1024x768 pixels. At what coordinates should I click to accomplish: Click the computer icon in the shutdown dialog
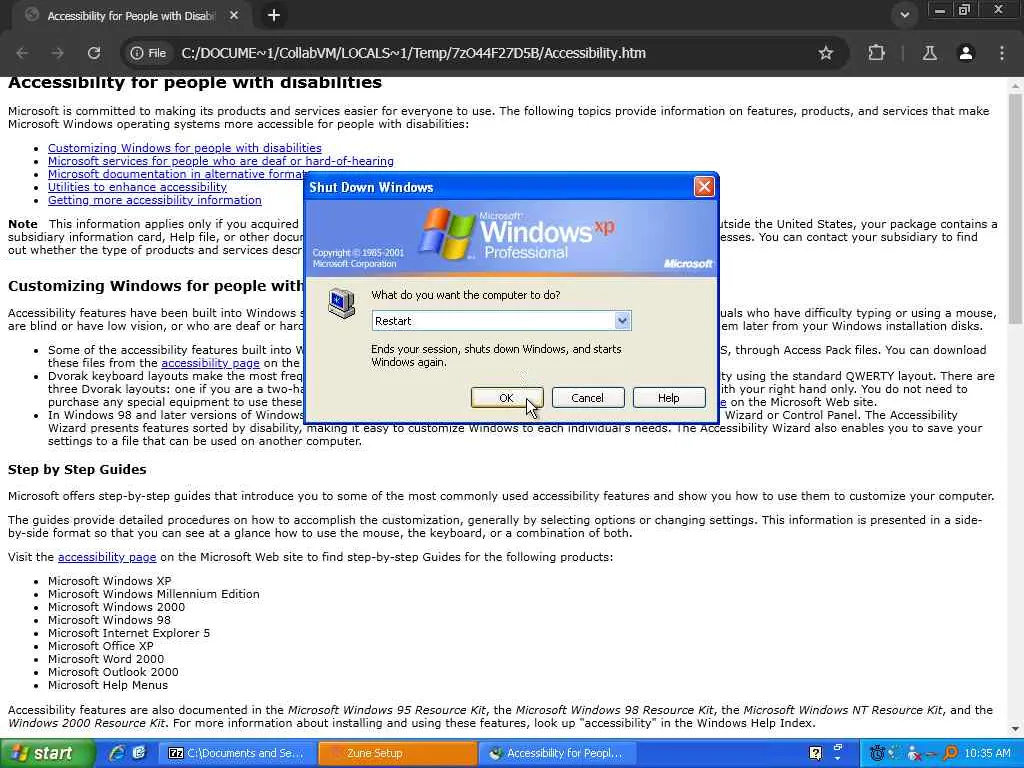(x=342, y=303)
